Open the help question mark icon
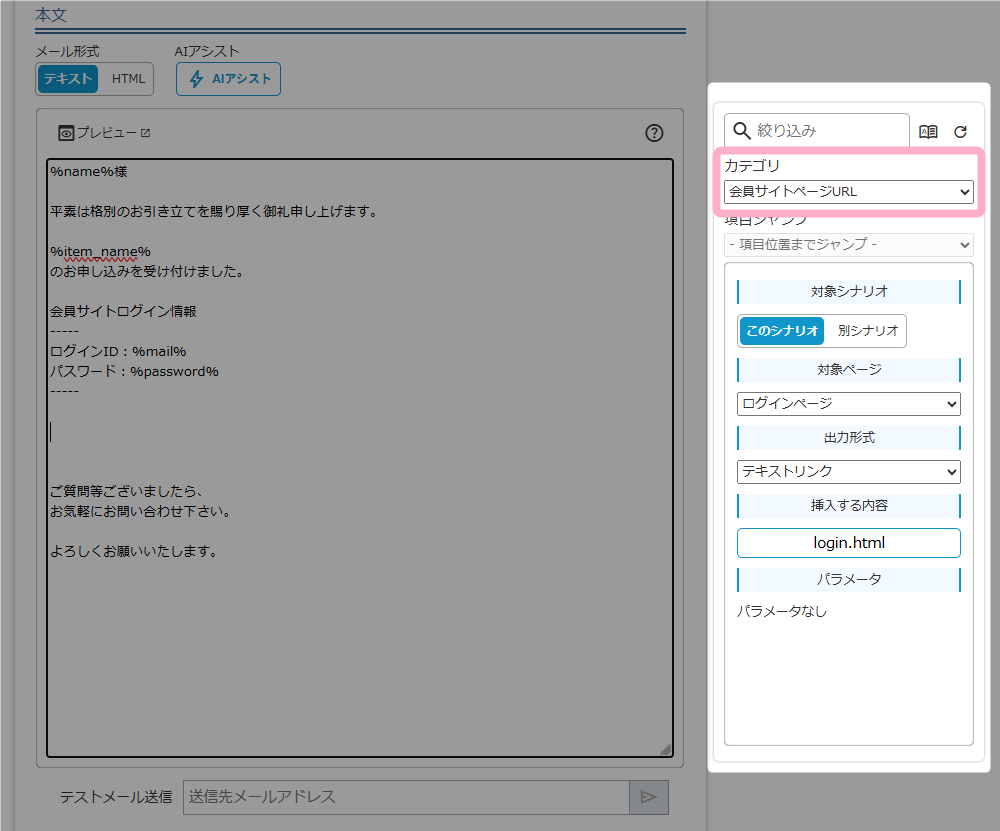This screenshot has height=831, width=1000. (x=654, y=133)
